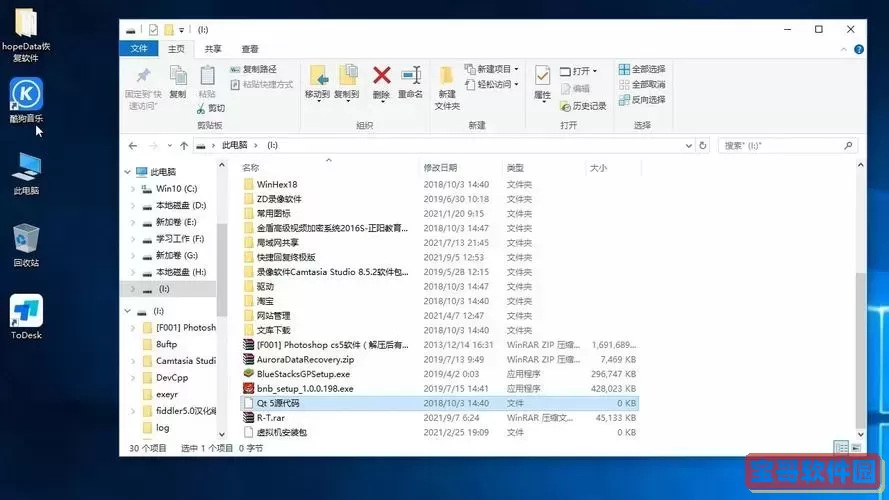Click Paste shortcut in clipboard group
The image size is (889, 500).
click(x=262, y=84)
